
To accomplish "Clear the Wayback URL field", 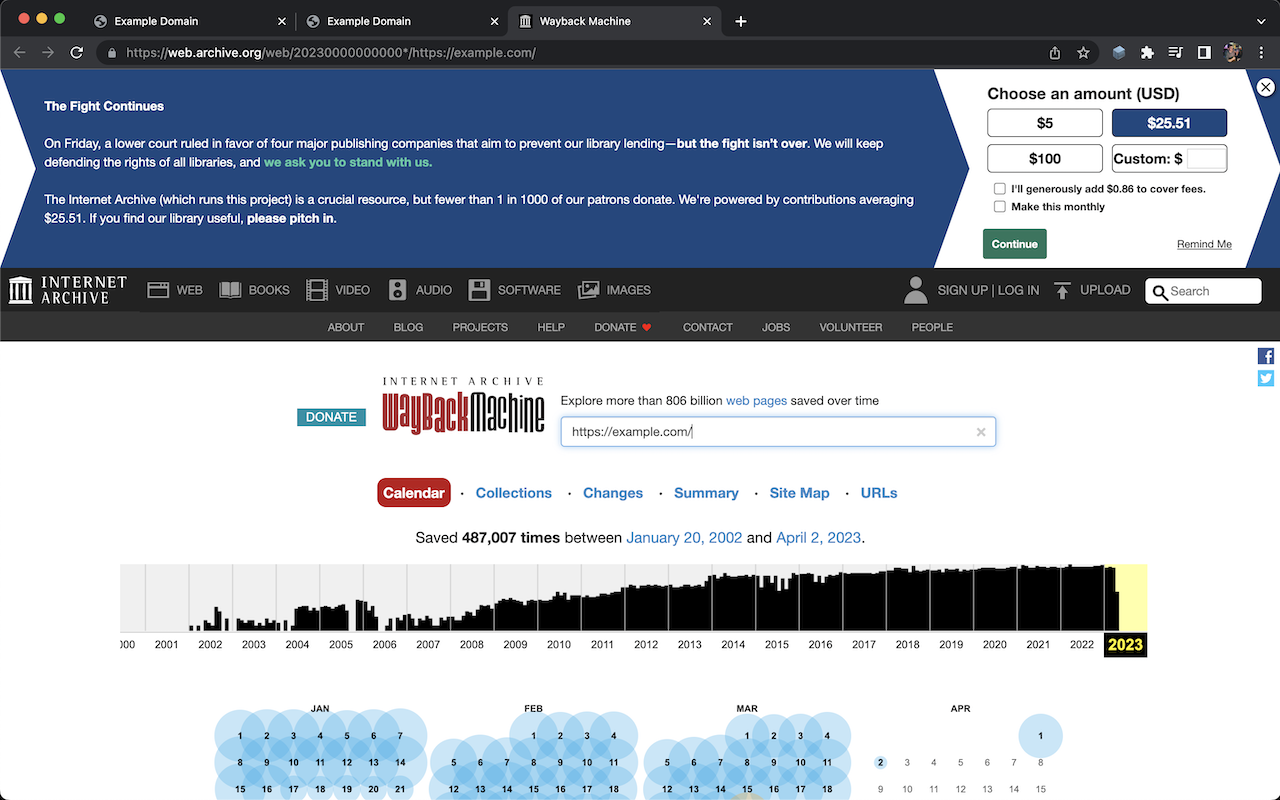I will click(x=981, y=432).
